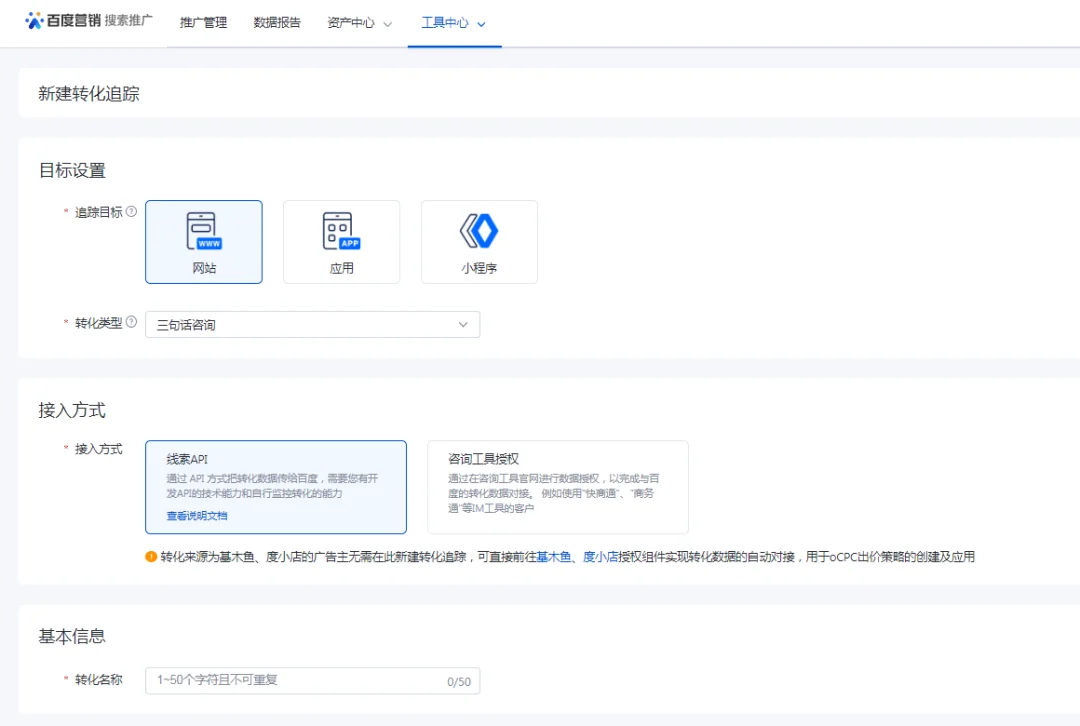
Task: Click the orange warning notice icon
Action: click(x=151, y=557)
